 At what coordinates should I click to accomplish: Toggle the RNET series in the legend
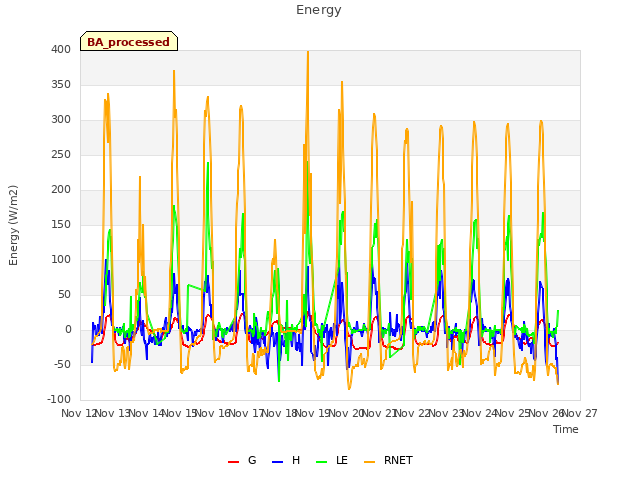pyautogui.click(x=388, y=460)
